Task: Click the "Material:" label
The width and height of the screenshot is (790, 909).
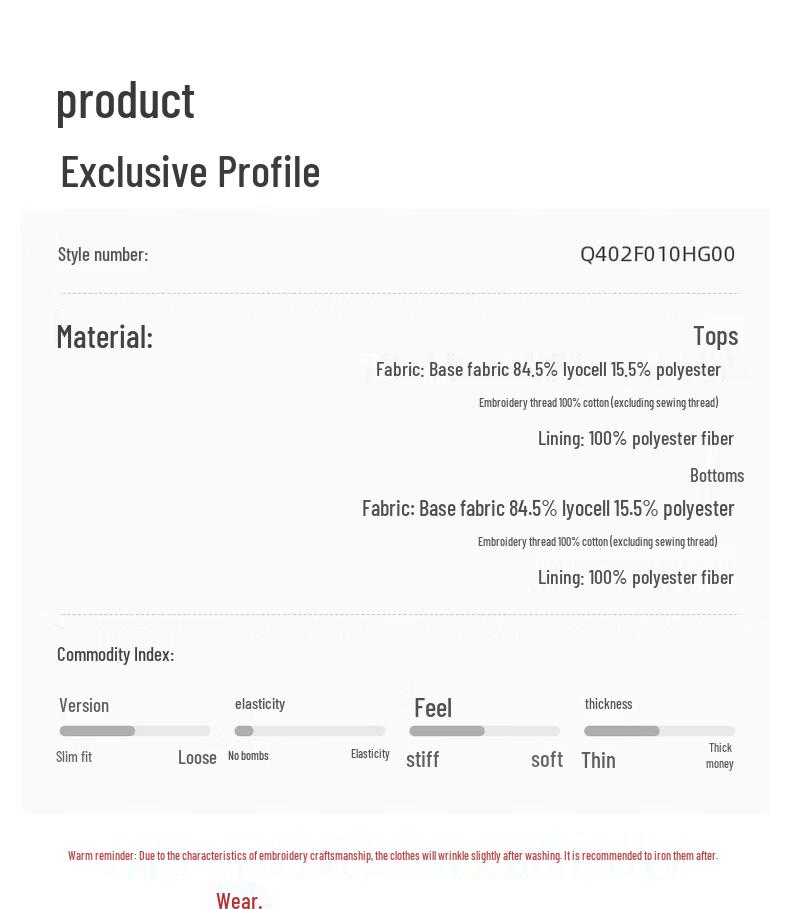Action: (x=105, y=337)
